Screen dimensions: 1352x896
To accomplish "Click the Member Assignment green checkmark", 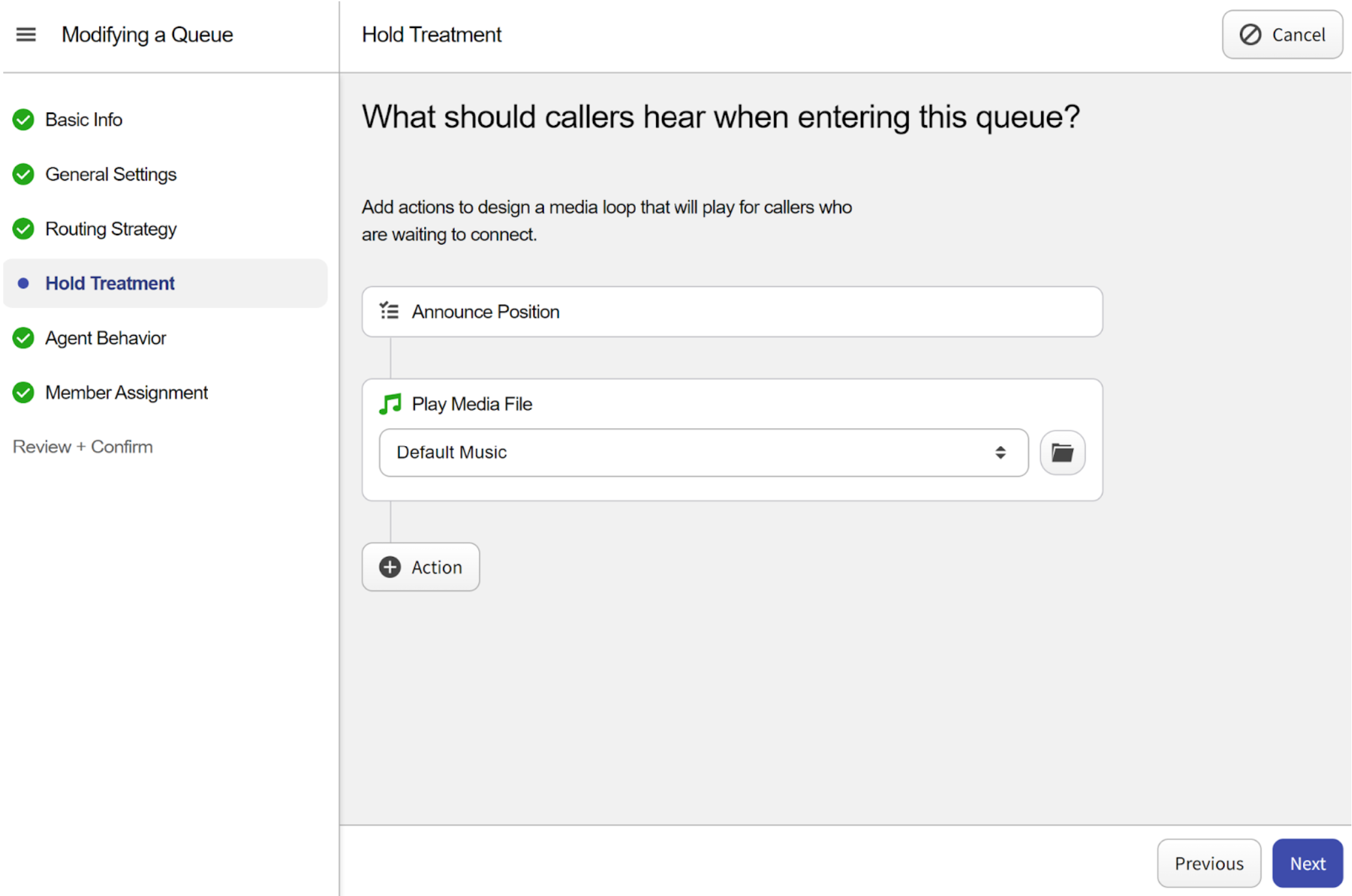I will point(23,392).
